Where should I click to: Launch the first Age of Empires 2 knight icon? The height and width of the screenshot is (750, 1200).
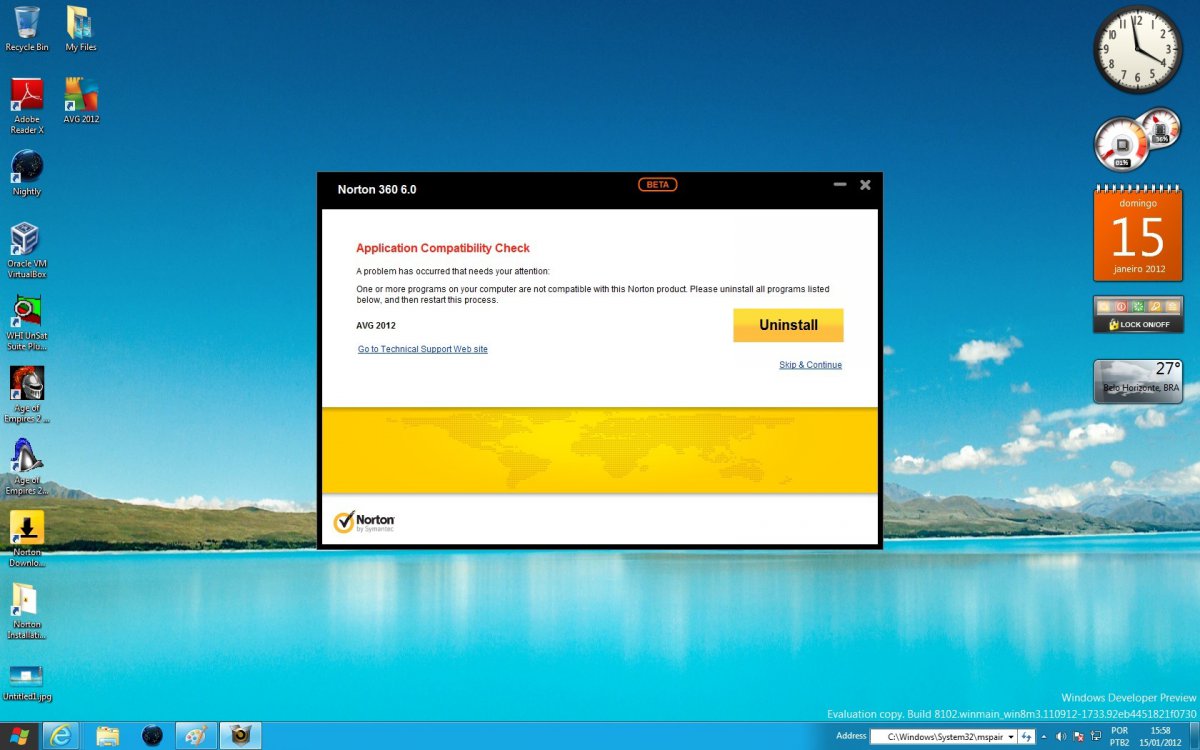click(x=27, y=395)
